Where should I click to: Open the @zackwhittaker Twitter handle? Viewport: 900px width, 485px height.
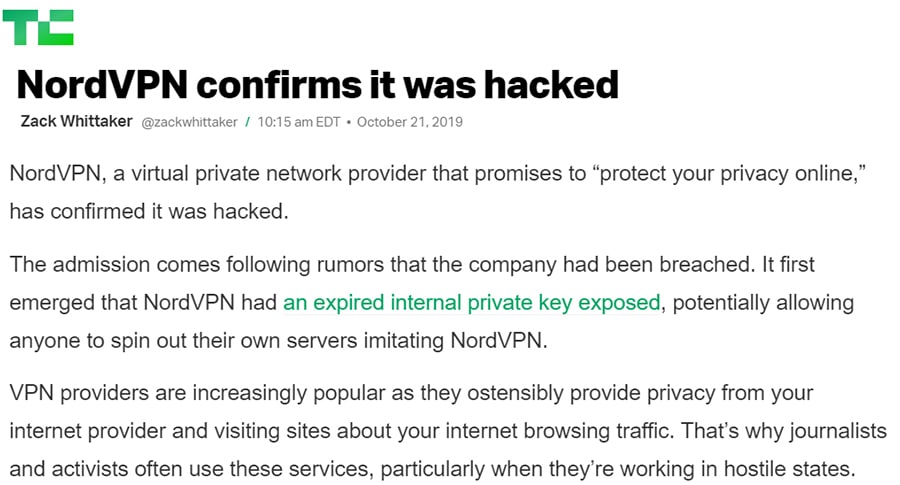point(189,123)
